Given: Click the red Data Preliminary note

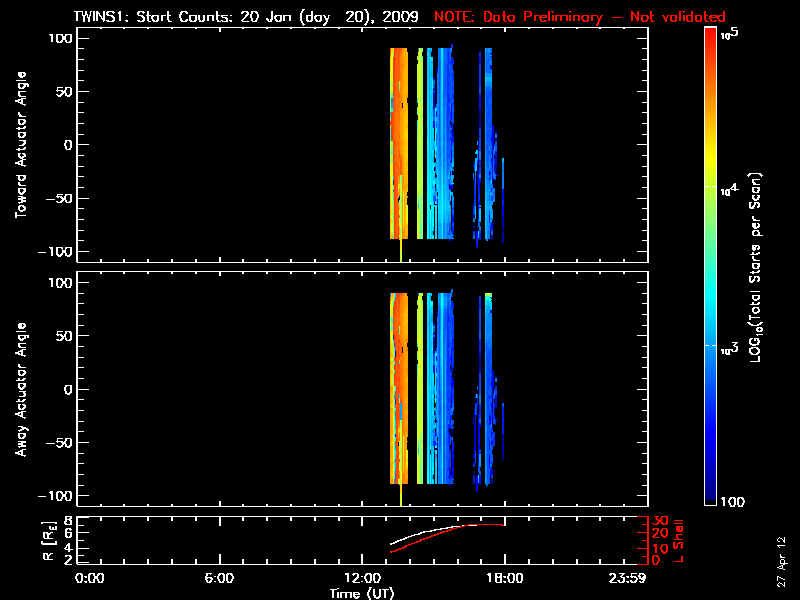Looking at the screenshot, I should coord(580,17).
